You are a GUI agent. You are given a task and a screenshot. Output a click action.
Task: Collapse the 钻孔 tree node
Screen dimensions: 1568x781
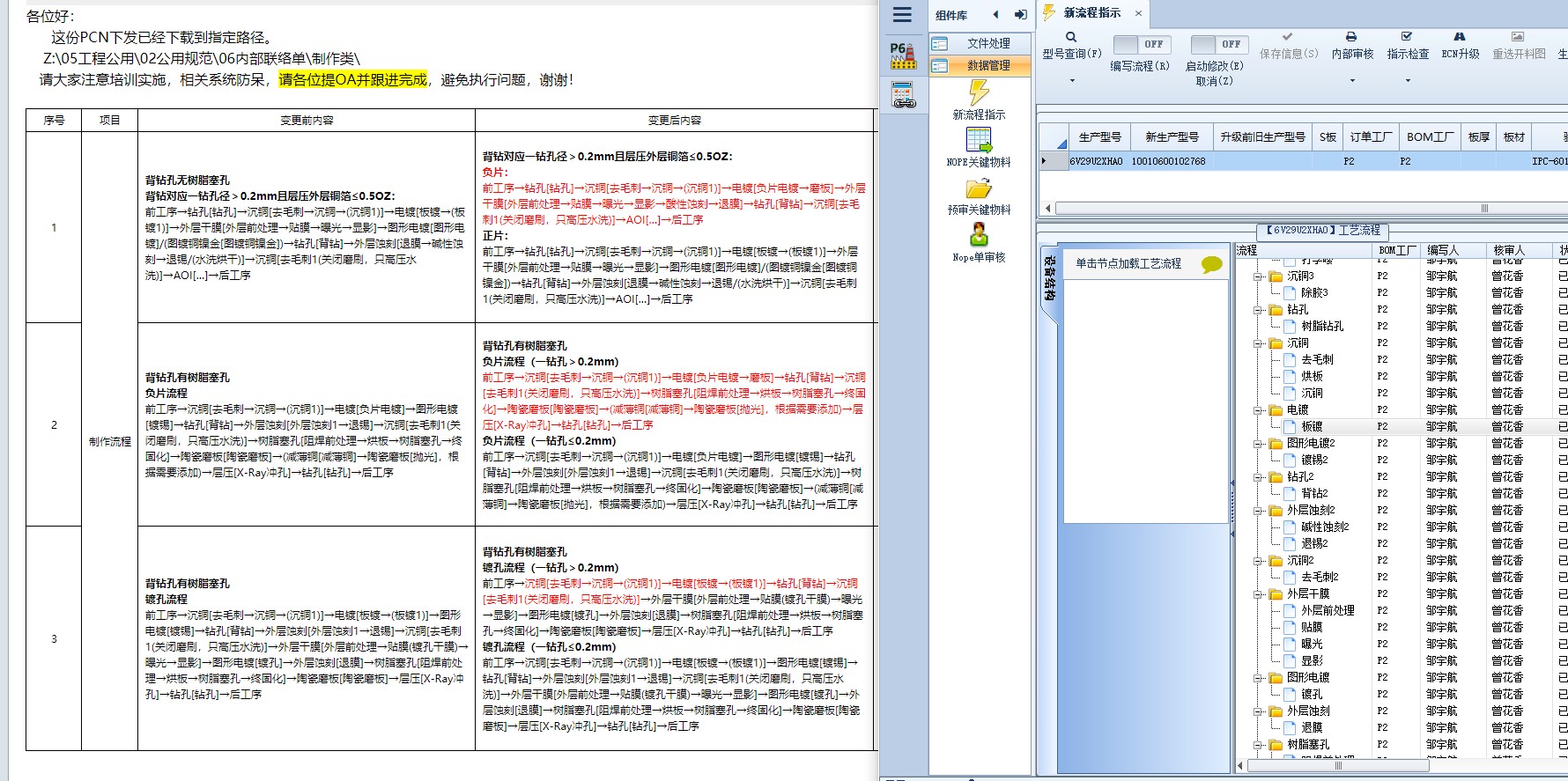pos(1258,310)
